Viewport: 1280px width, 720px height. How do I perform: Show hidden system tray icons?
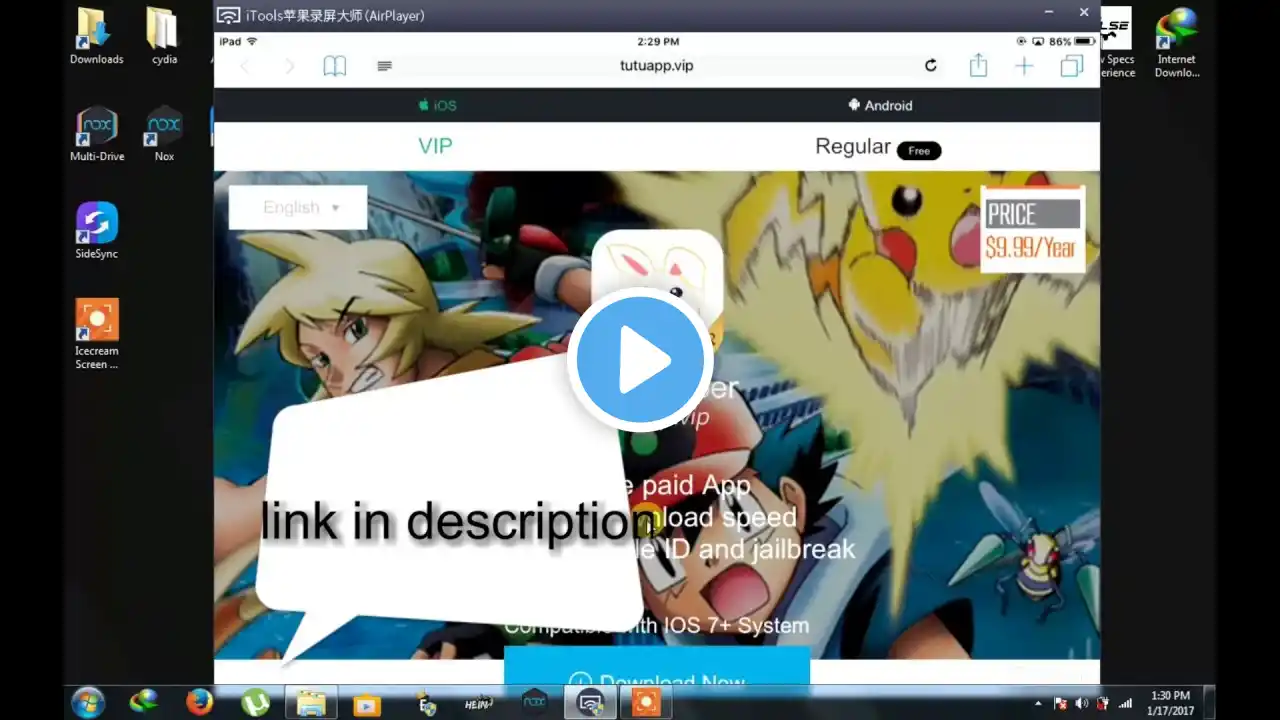(1038, 703)
